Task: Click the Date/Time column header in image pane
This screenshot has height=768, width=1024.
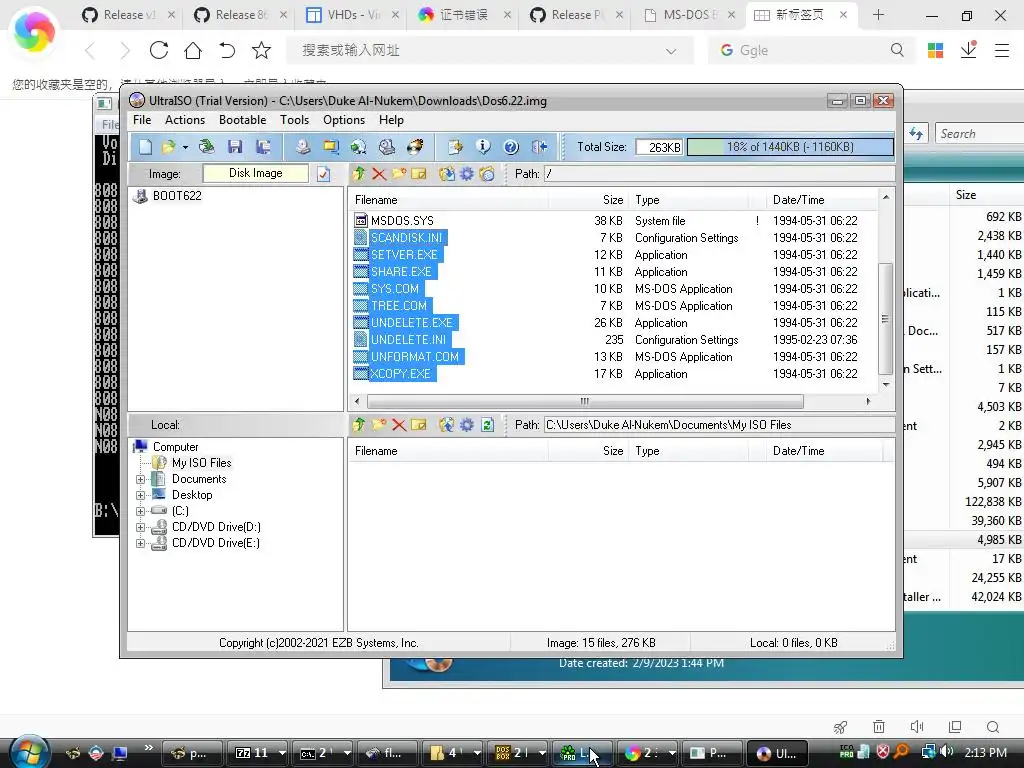Action: pos(823,200)
